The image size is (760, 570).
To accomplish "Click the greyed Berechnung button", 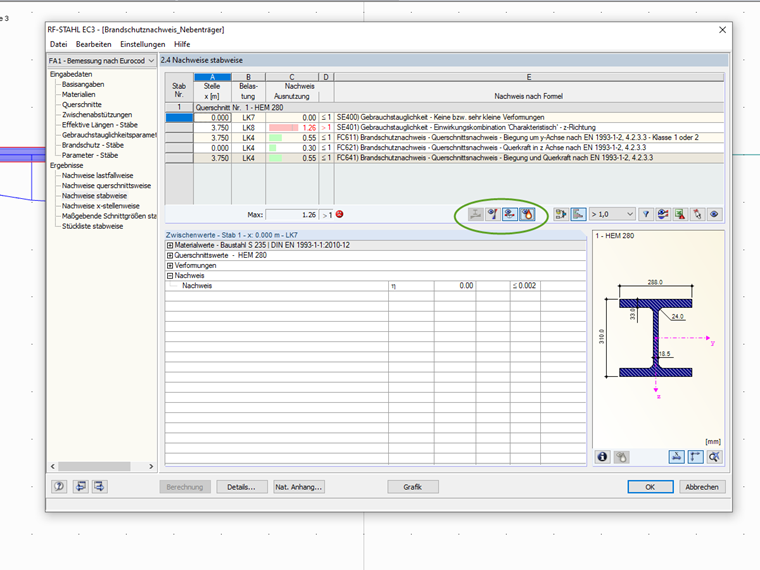I will click(x=185, y=487).
